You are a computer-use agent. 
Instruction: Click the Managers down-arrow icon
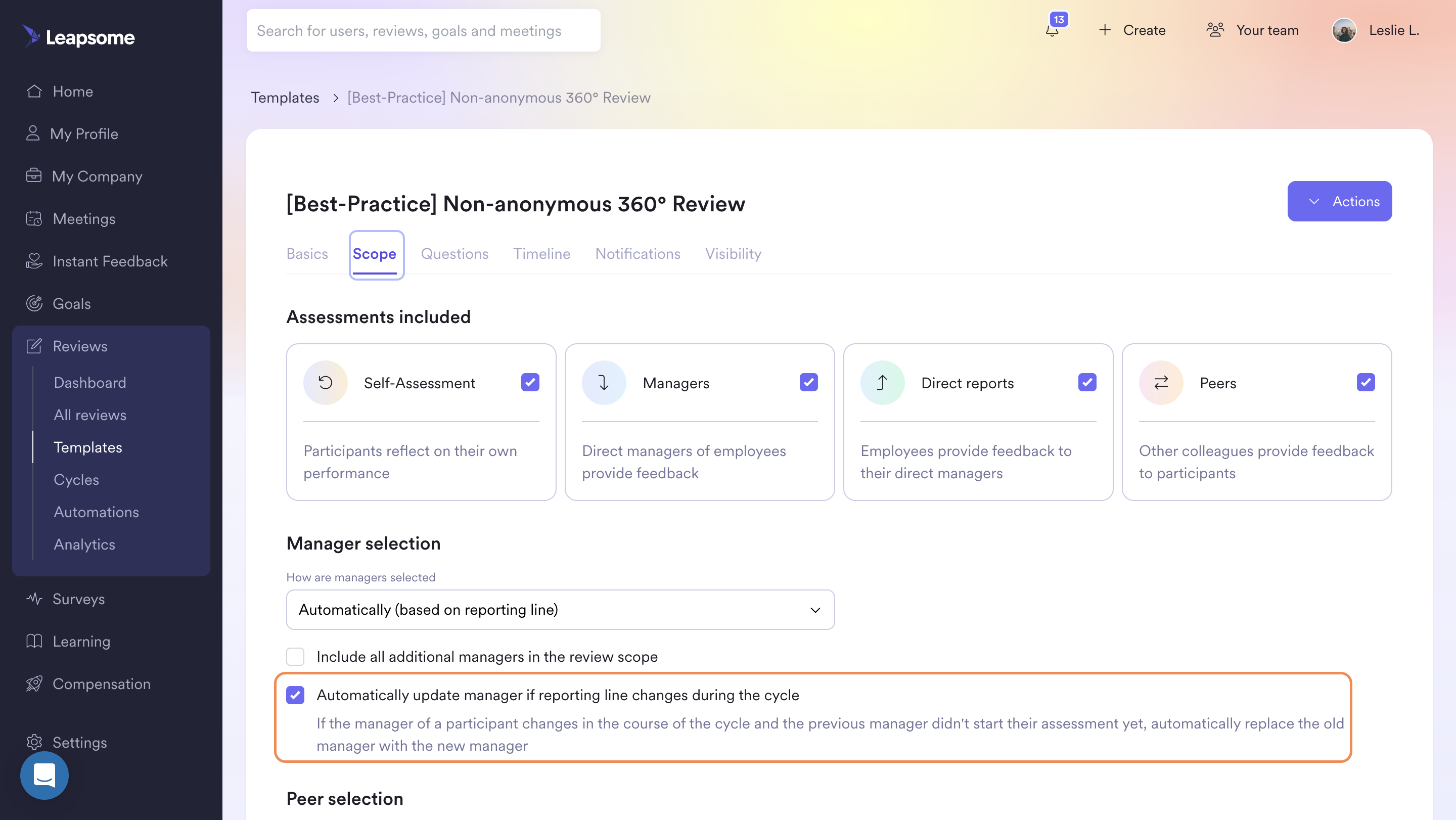pyautogui.click(x=604, y=382)
